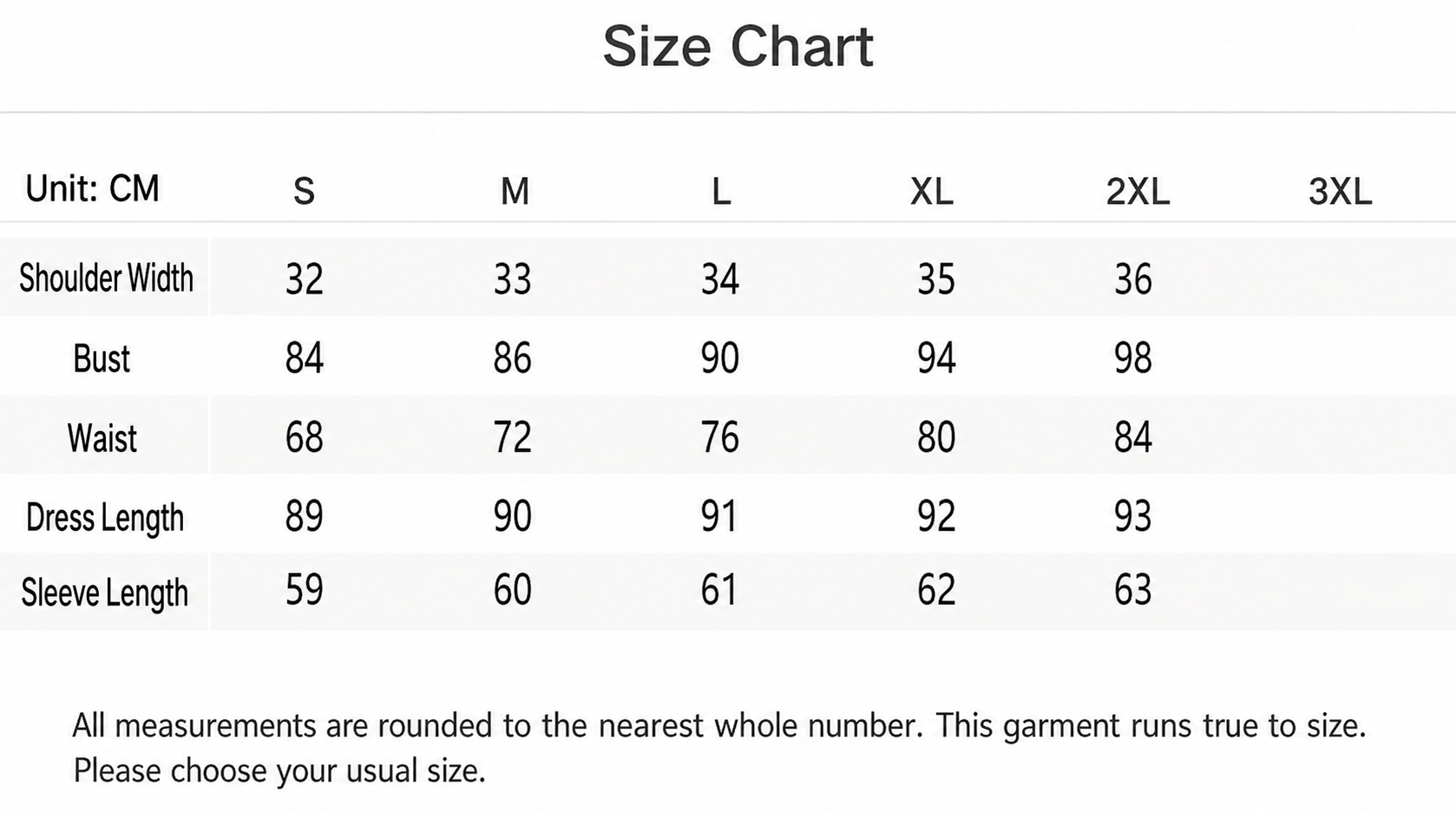Image resolution: width=1456 pixels, height=813 pixels.
Task: Click the Bust row label
Action: (102, 358)
